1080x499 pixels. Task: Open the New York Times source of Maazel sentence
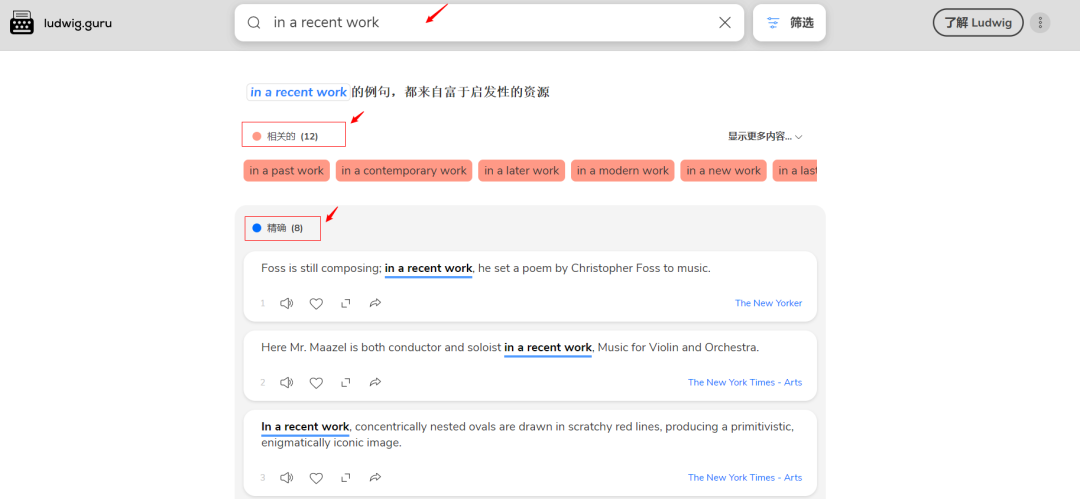(745, 383)
